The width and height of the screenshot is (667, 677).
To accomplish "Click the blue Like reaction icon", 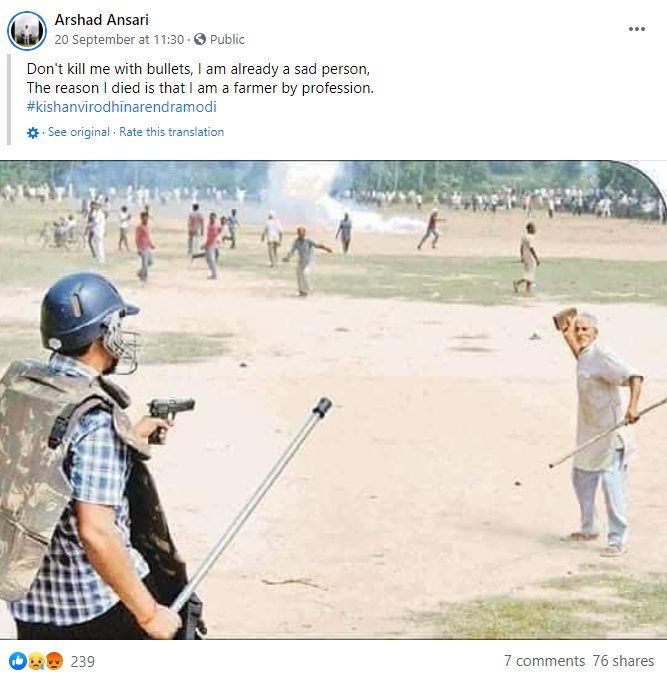I will (x=18, y=661).
